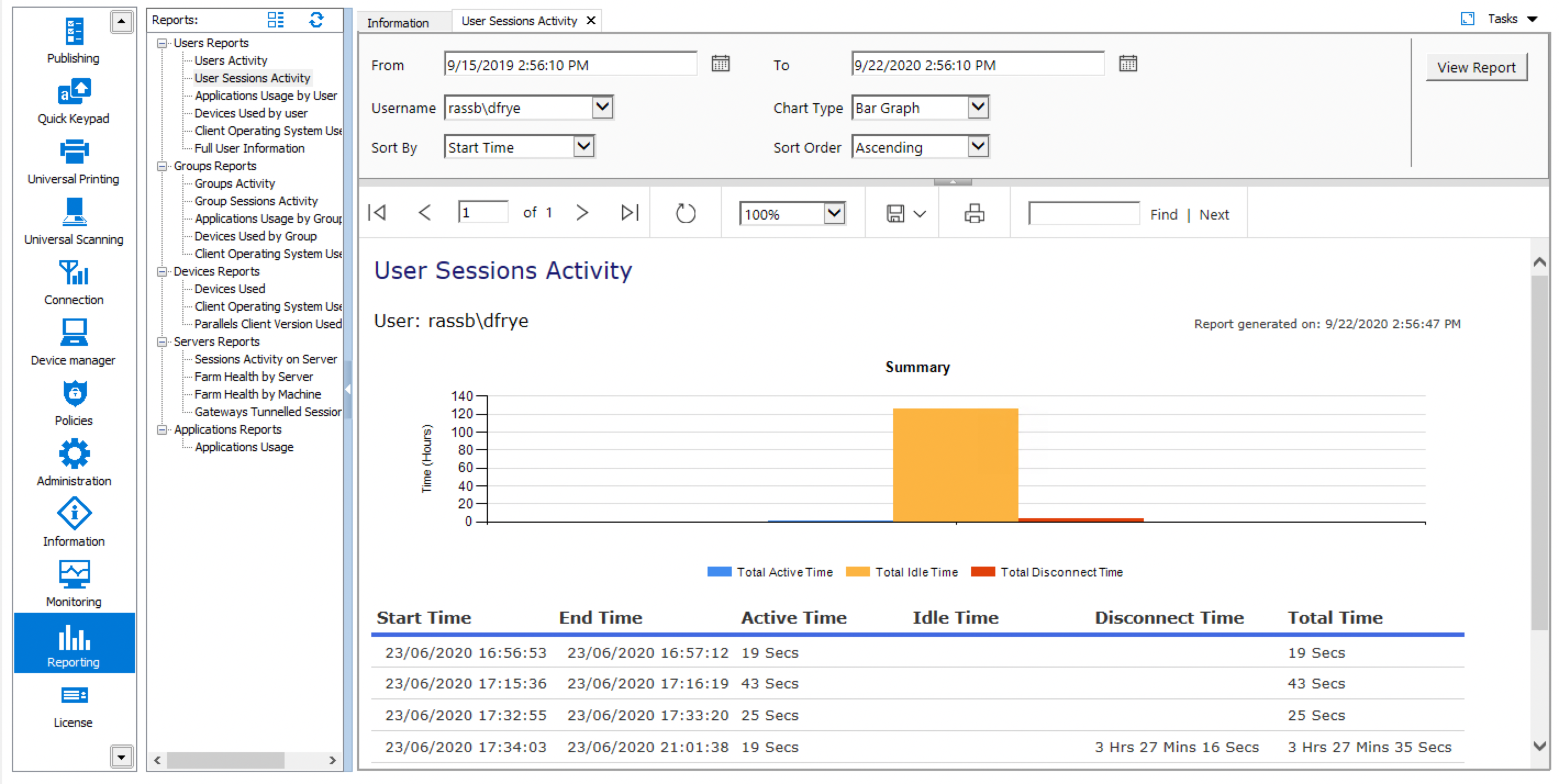
Task: Expand the zoom level 100% dropdown
Action: [x=834, y=214]
